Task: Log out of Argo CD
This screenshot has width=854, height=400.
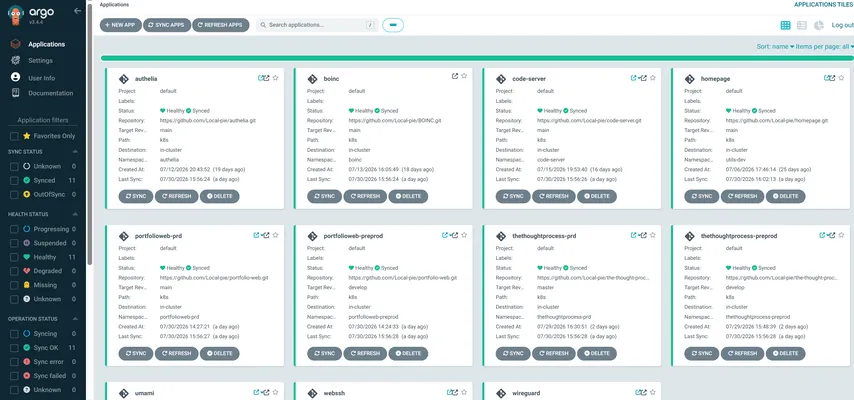Action: (843, 25)
